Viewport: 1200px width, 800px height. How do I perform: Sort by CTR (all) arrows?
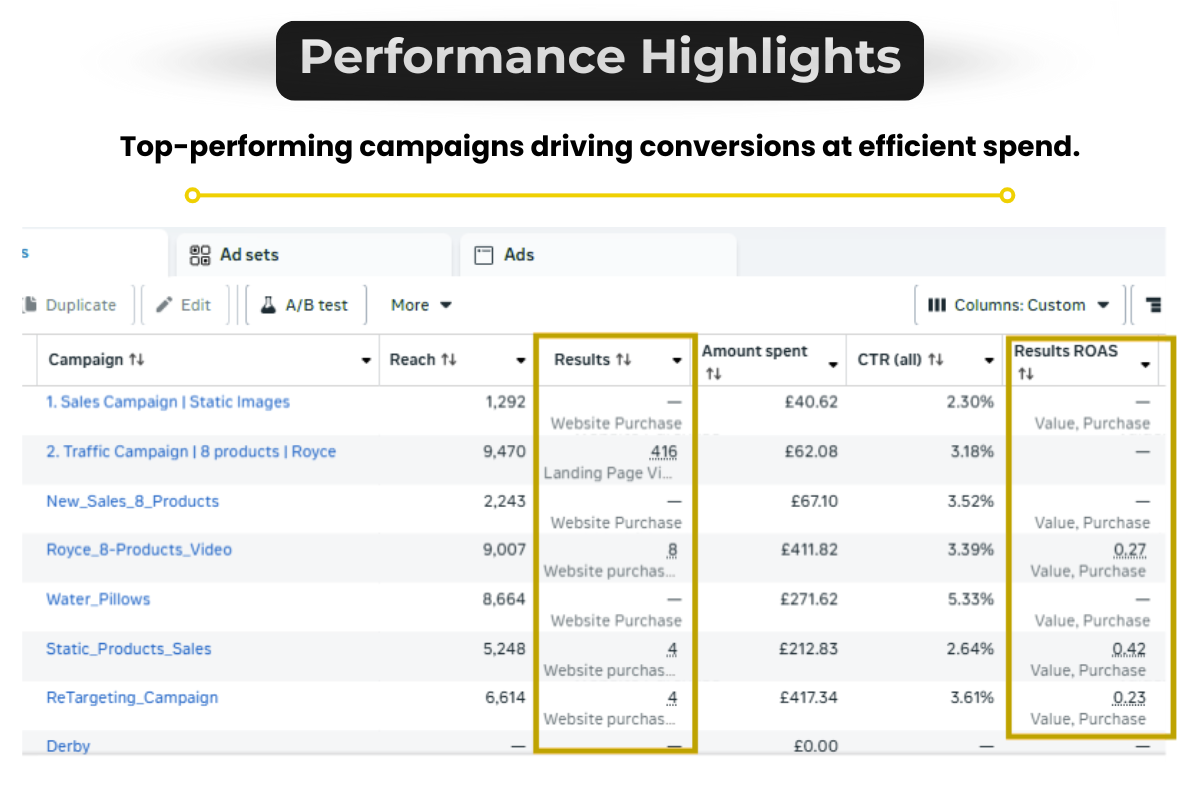pos(935,360)
